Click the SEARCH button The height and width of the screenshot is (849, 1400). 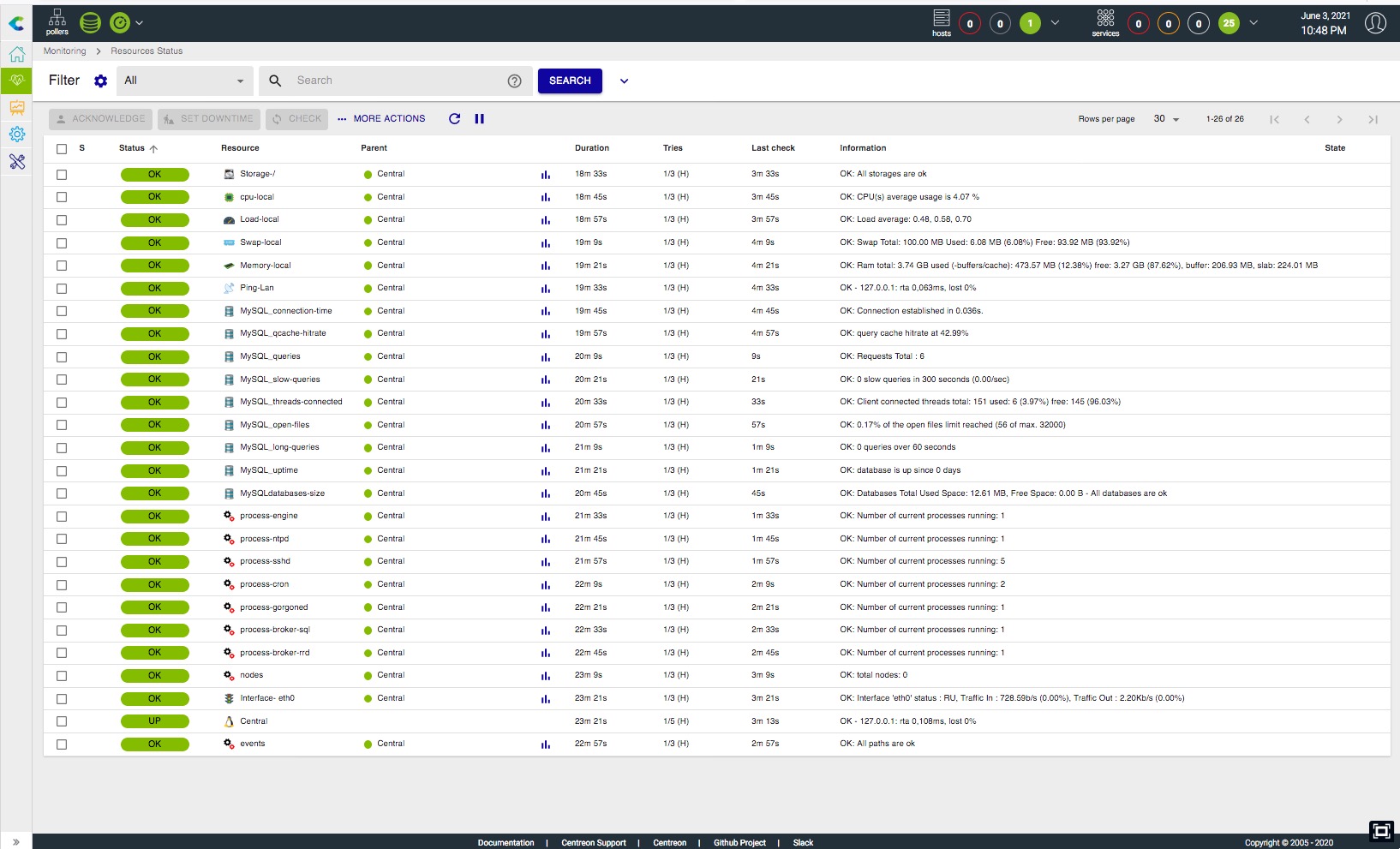[570, 81]
